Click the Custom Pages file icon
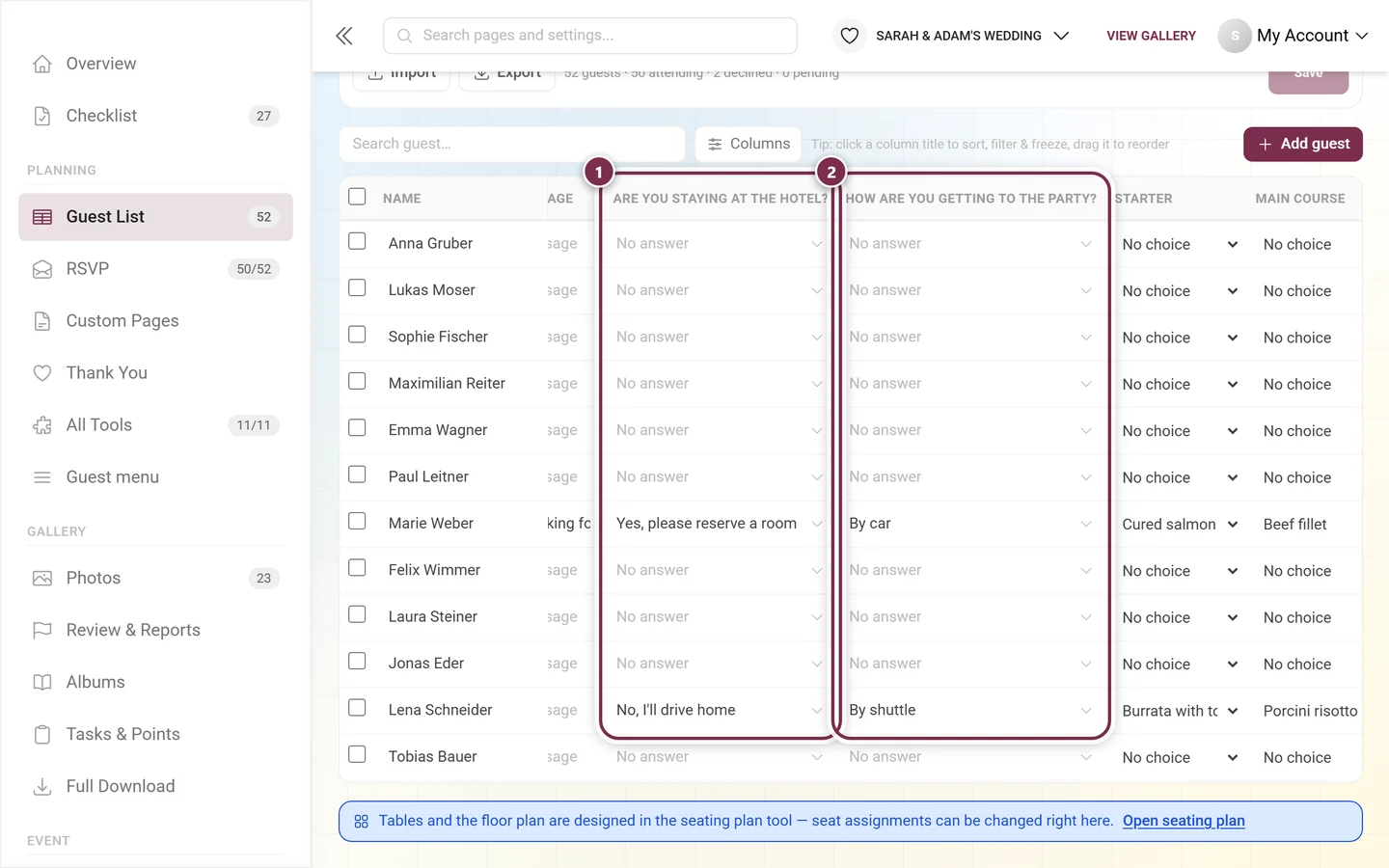This screenshot has width=1389, height=868. pyautogui.click(x=42, y=321)
